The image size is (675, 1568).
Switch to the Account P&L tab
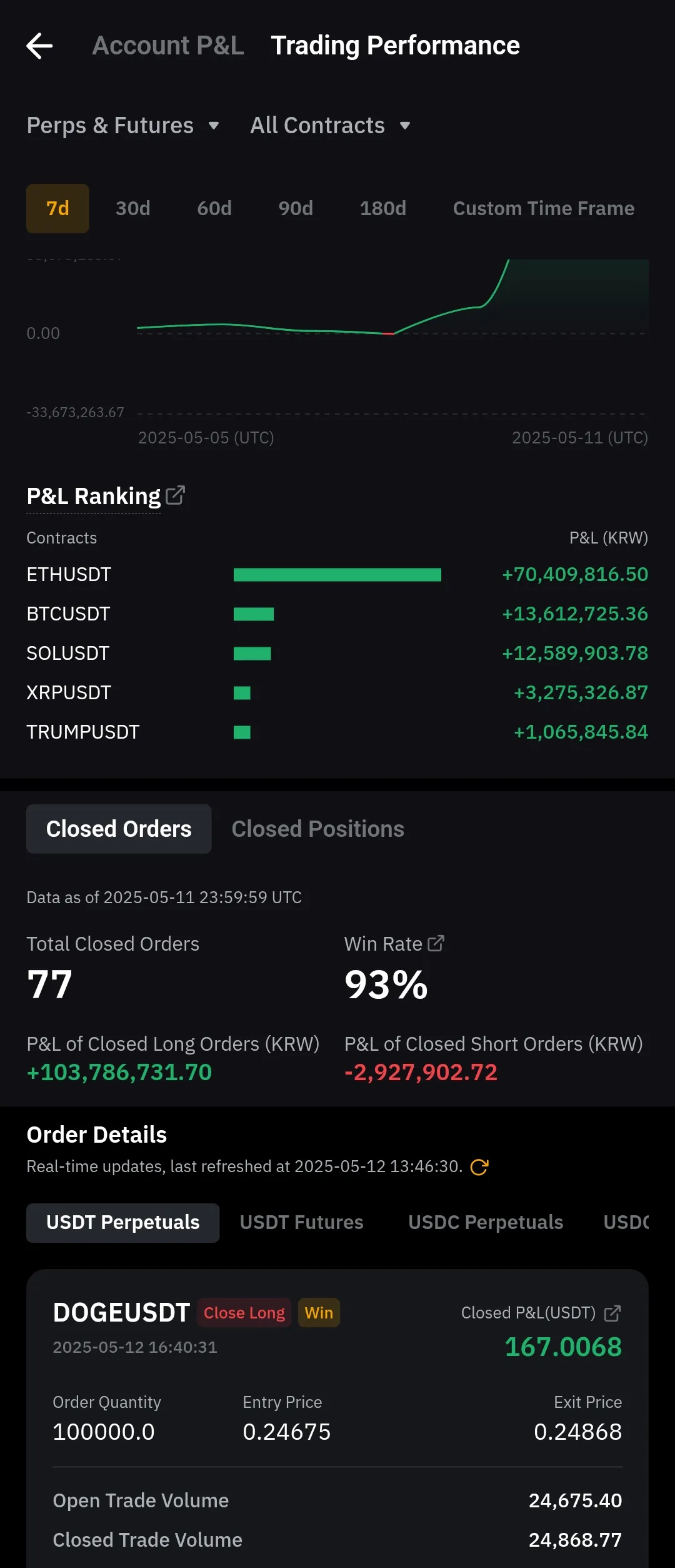[x=168, y=46]
